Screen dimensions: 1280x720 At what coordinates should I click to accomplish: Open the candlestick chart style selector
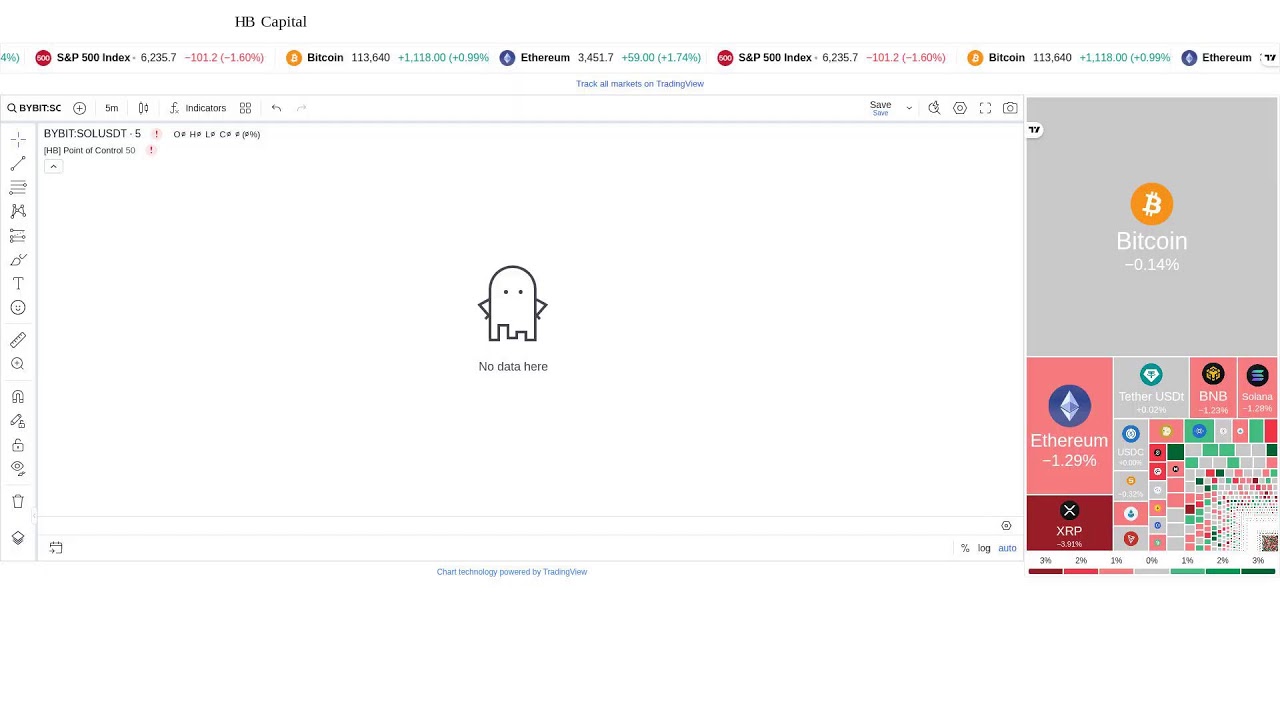(143, 108)
